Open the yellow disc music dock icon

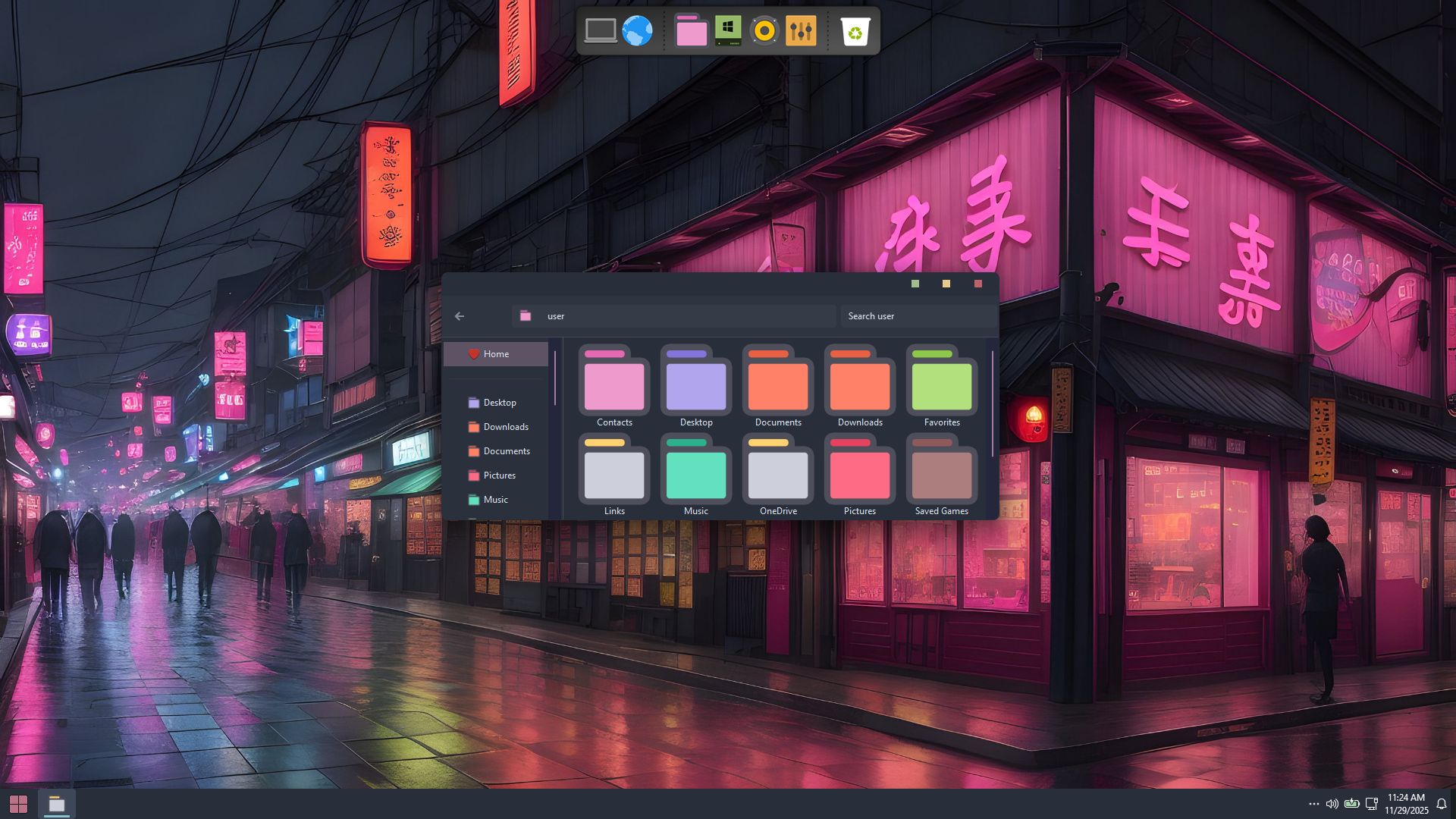pyautogui.click(x=764, y=31)
